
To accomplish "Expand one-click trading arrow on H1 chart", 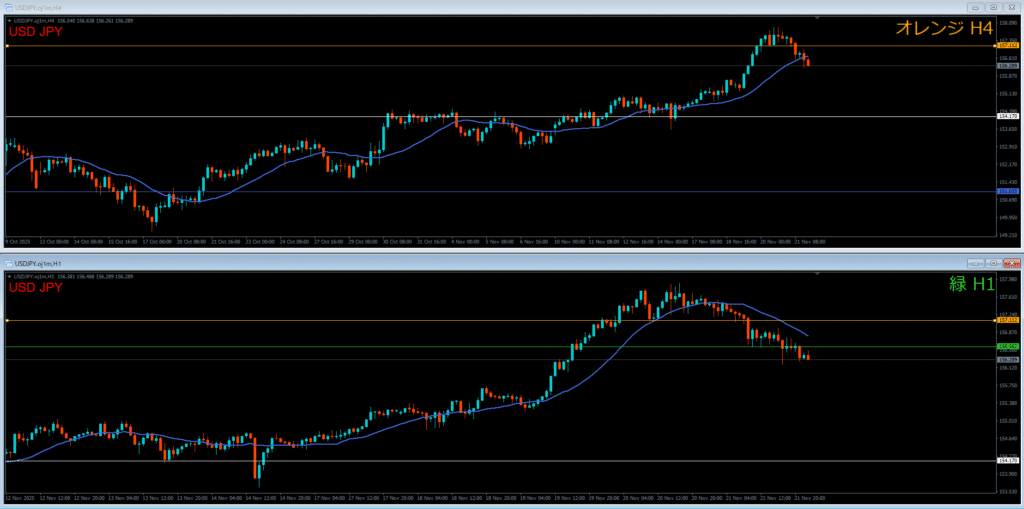I will click(x=8, y=274).
